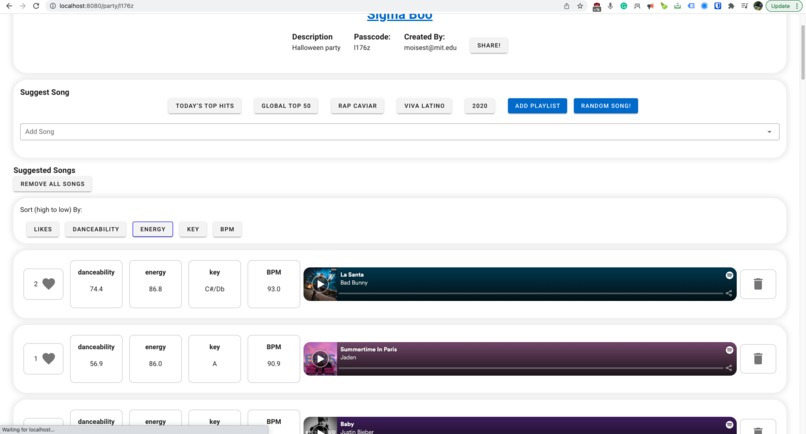The width and height of the screenshot is (806, 434).
Task: Open Spotify logo on Summertime In Paris player
Action: pos(729,350)
